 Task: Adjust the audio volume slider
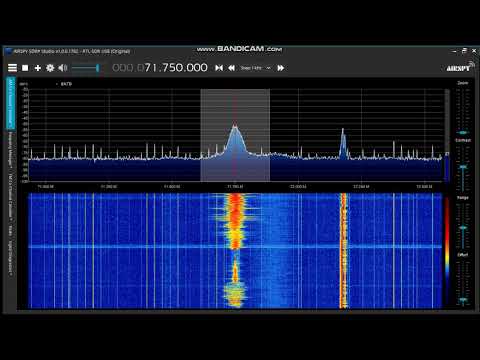coord(86,68)
